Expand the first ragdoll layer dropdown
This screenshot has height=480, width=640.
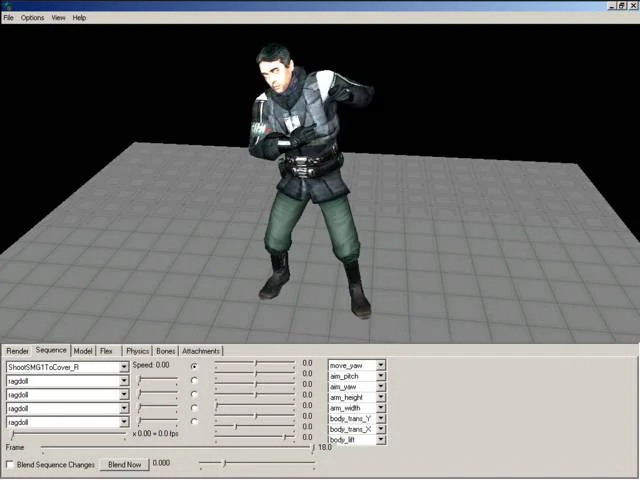pos(124,381)
